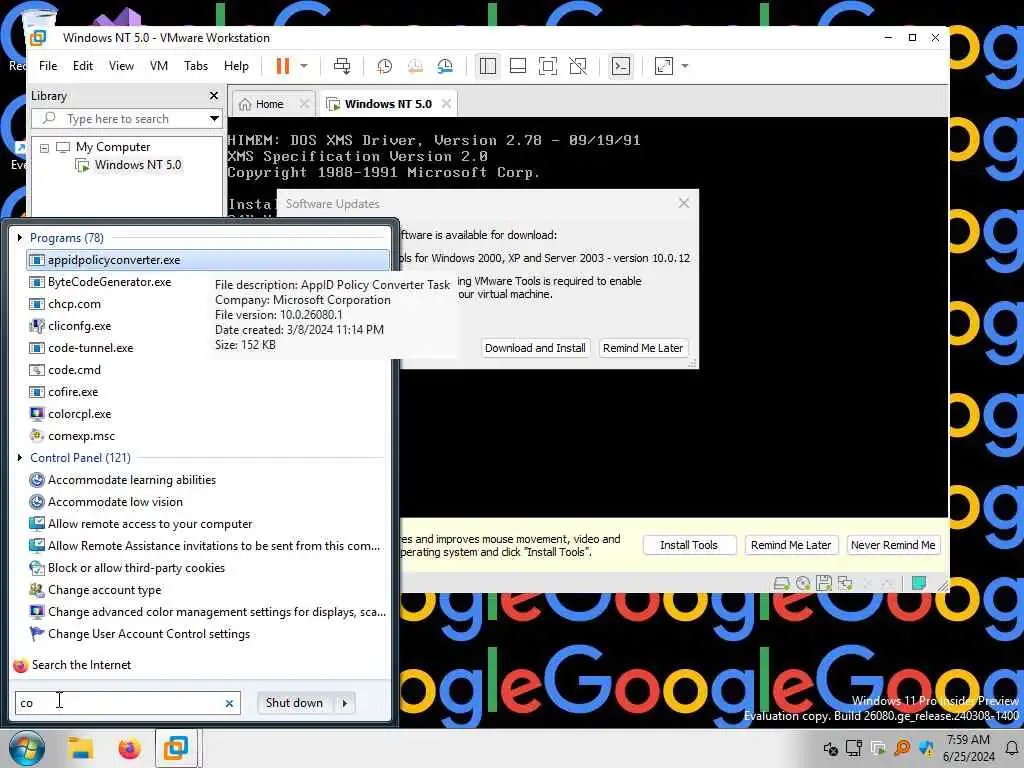1024x768 pixels.
Task: Open chcp.com search result
Action: [208, 304]
